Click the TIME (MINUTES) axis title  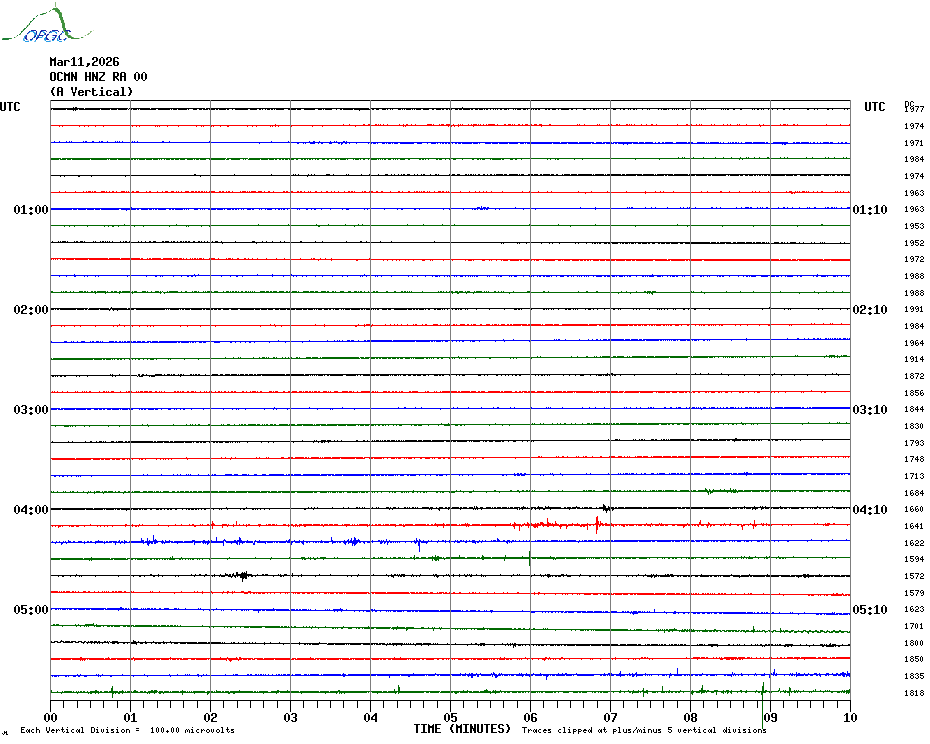(462, 729)
